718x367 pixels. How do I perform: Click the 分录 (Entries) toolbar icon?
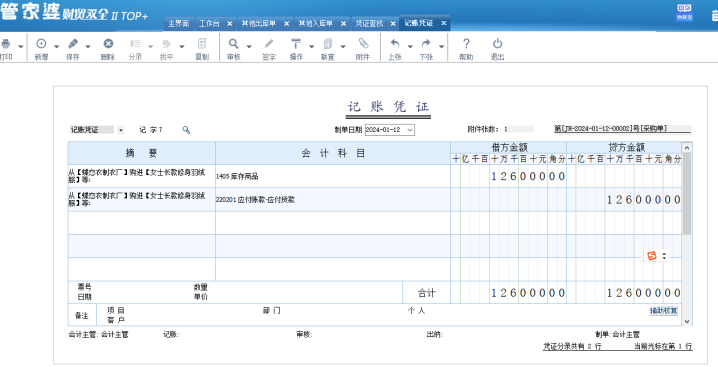135,44
